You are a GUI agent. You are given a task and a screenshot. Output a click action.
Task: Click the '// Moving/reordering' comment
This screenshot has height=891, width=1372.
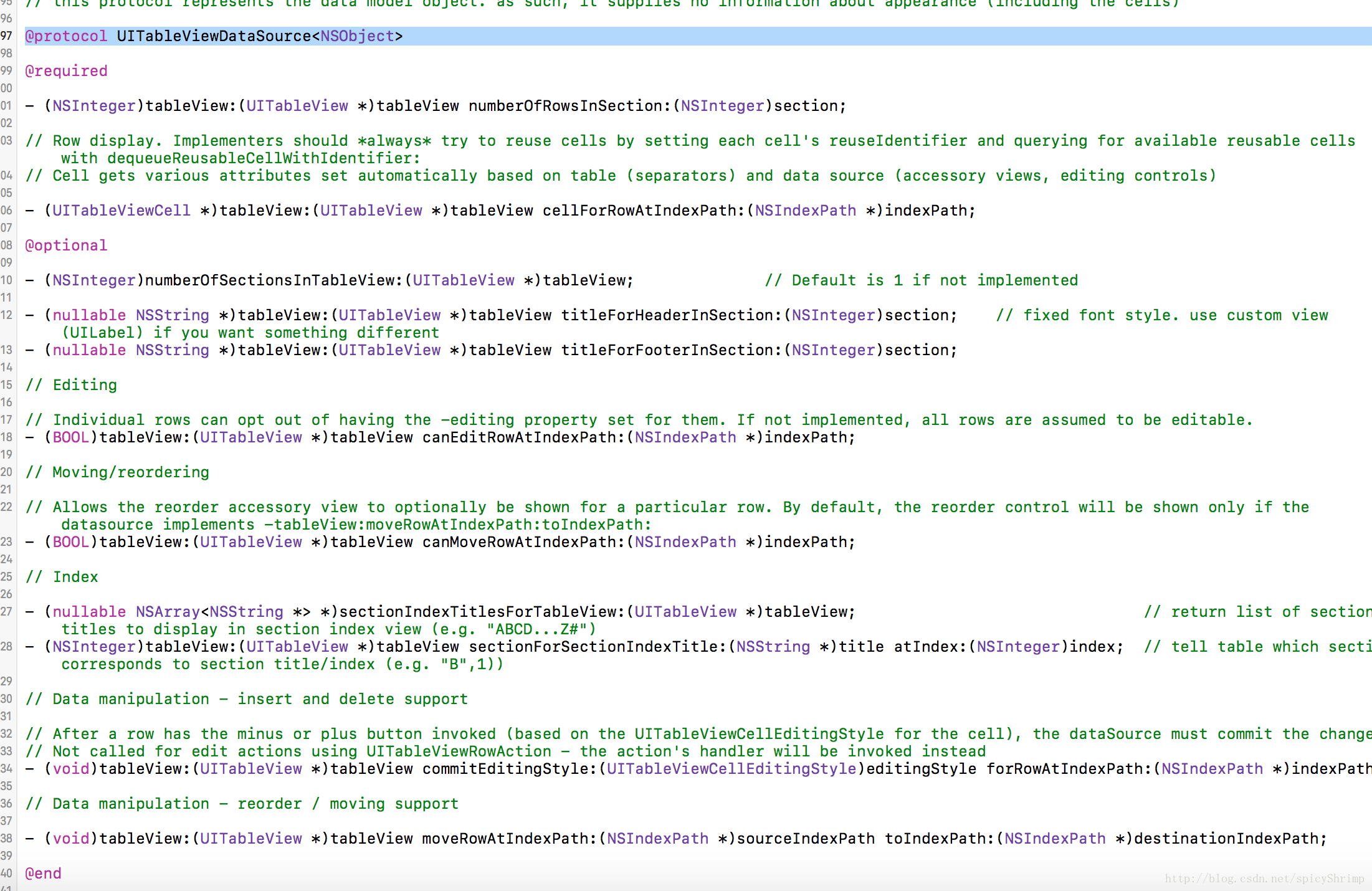(x=117, y=472)
